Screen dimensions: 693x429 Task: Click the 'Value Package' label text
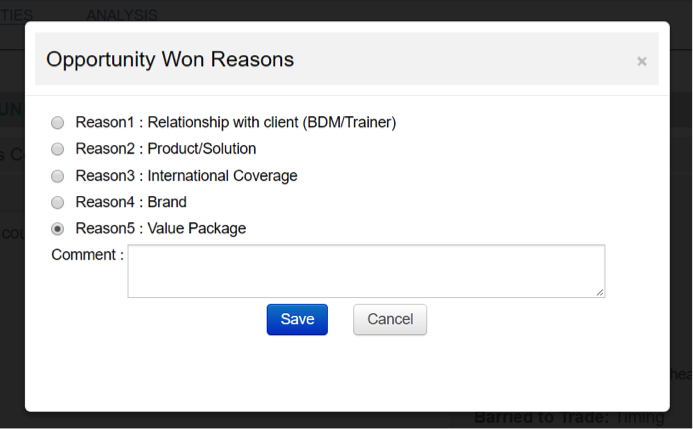(x=197, y=229)
